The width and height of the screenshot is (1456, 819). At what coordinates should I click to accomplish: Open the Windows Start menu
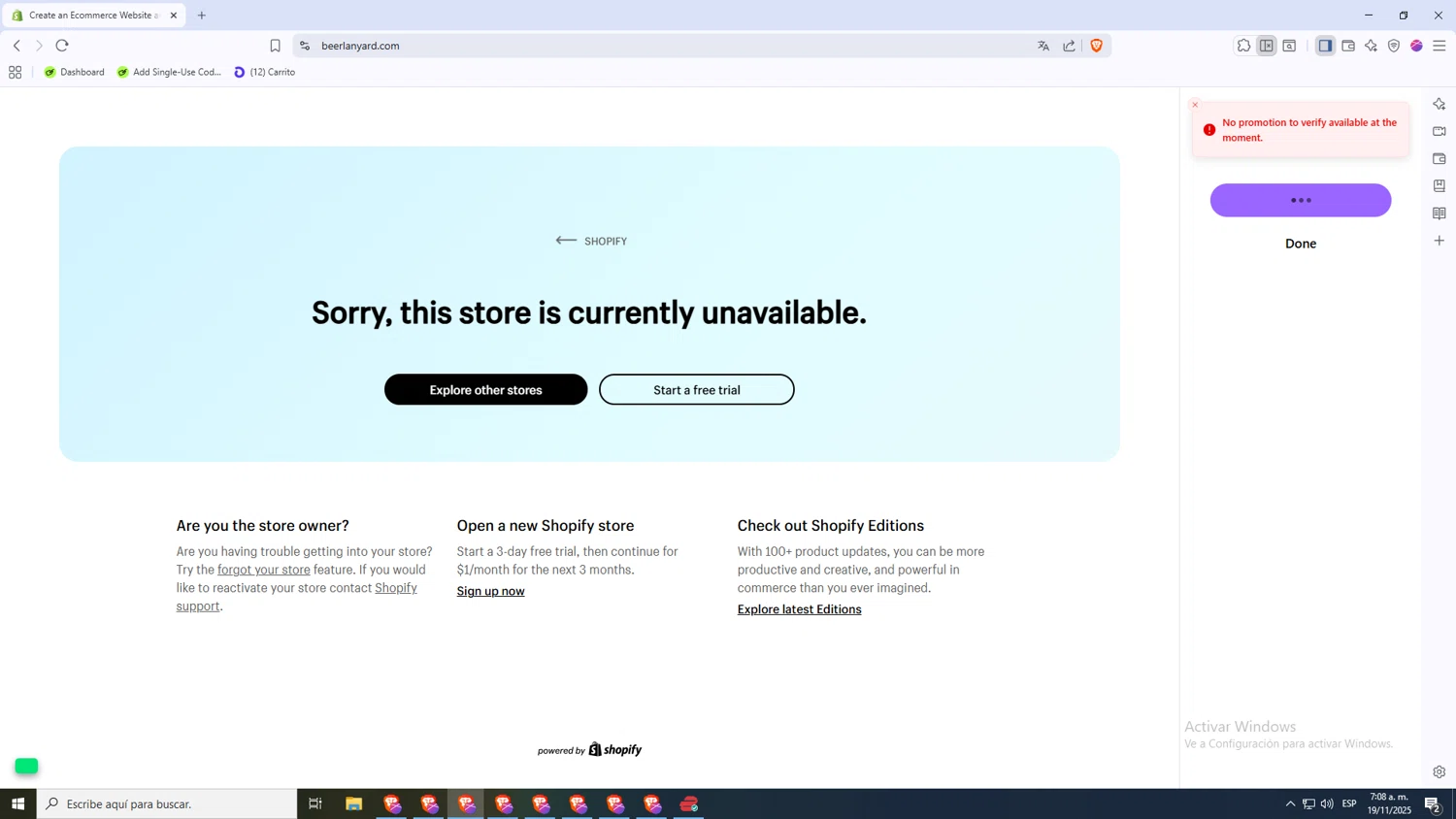[17, 803]
